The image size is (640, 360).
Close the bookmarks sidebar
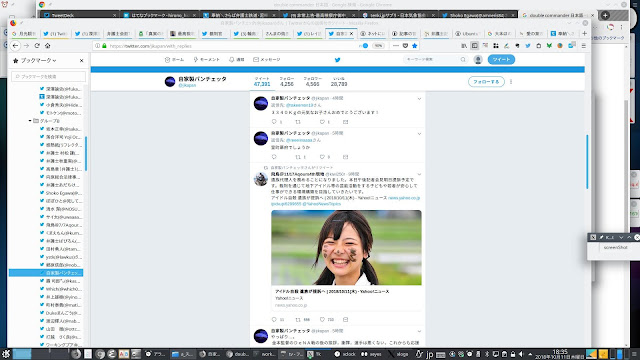click(x=81, y=60)
